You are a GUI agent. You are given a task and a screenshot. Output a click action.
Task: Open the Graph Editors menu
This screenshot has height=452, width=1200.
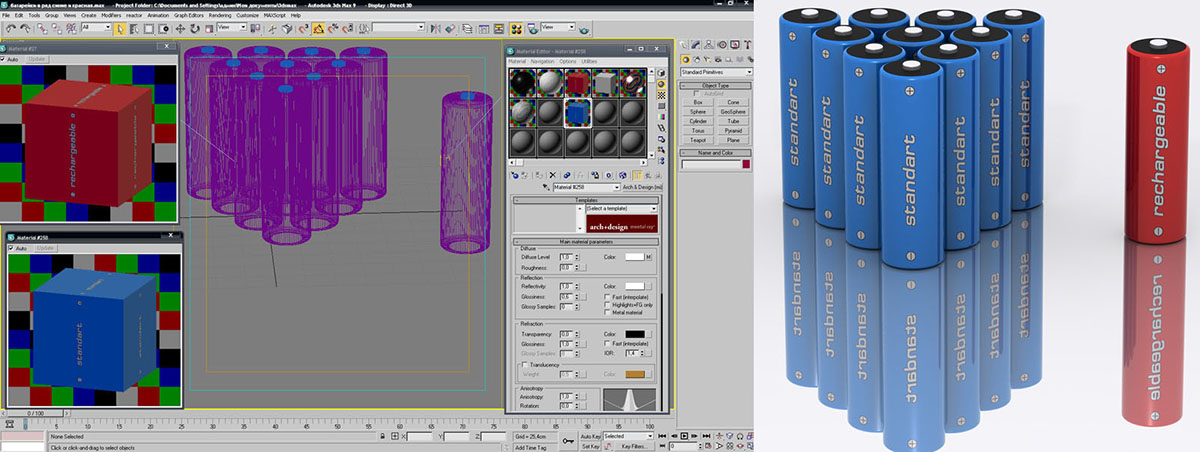coord(188,15)
